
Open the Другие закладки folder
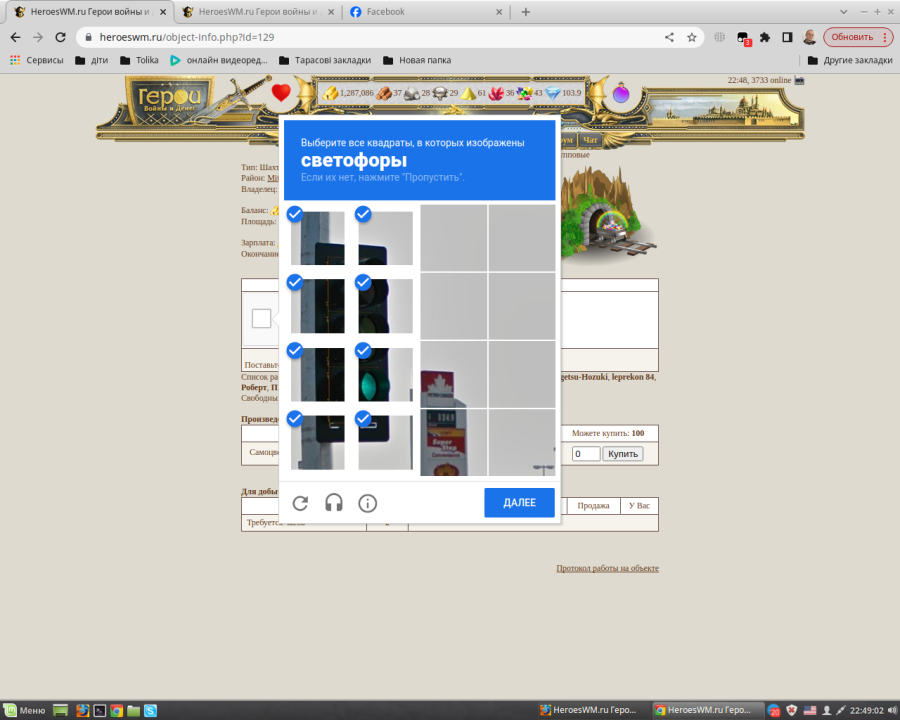pyautogui.click(x=850, y=60)
